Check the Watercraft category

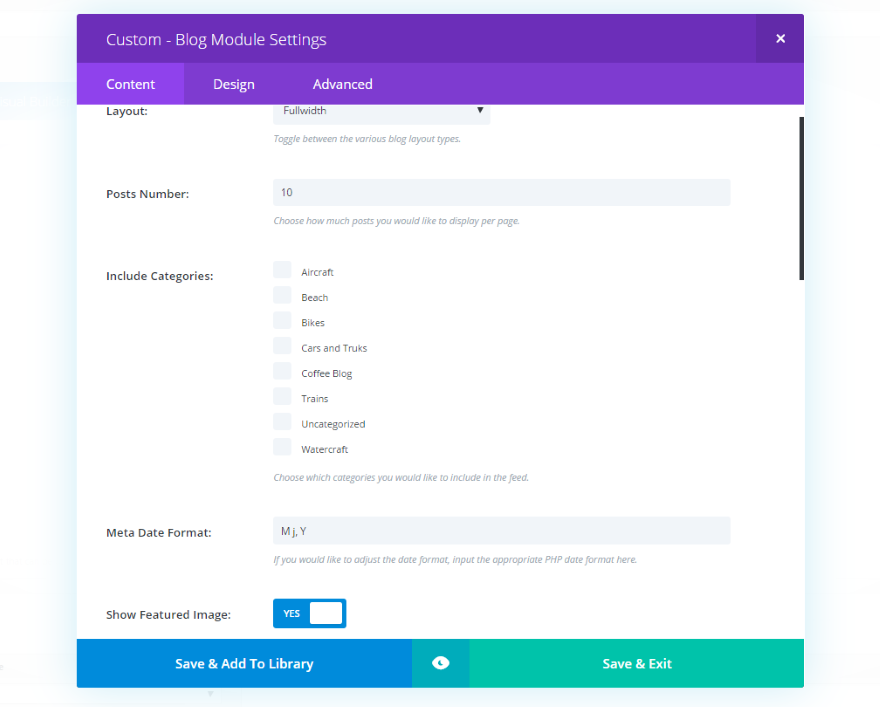point(283,448)
